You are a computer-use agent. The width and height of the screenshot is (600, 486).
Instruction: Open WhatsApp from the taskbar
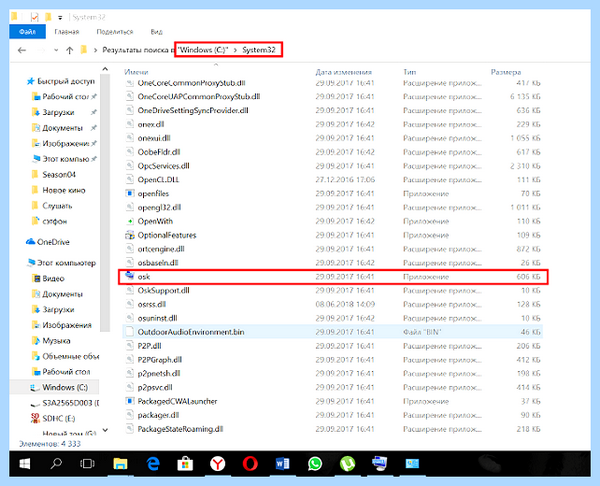pos(315,464)
